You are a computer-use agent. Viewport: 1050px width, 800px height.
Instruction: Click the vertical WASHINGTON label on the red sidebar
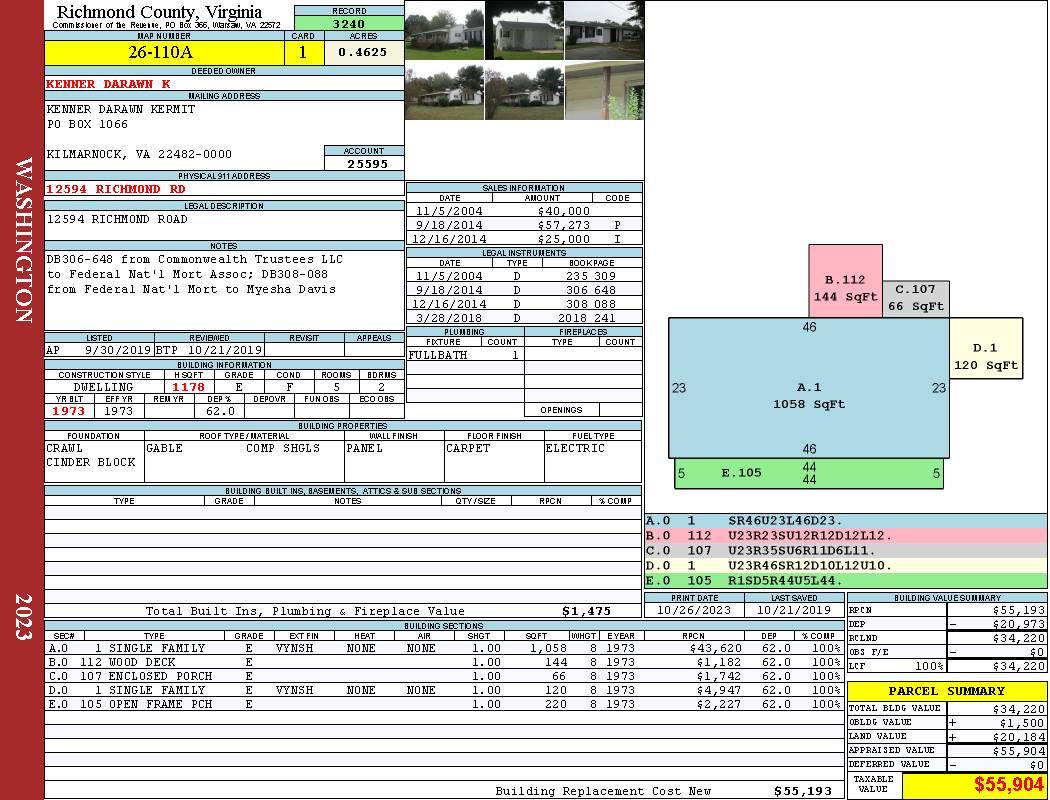24,240
